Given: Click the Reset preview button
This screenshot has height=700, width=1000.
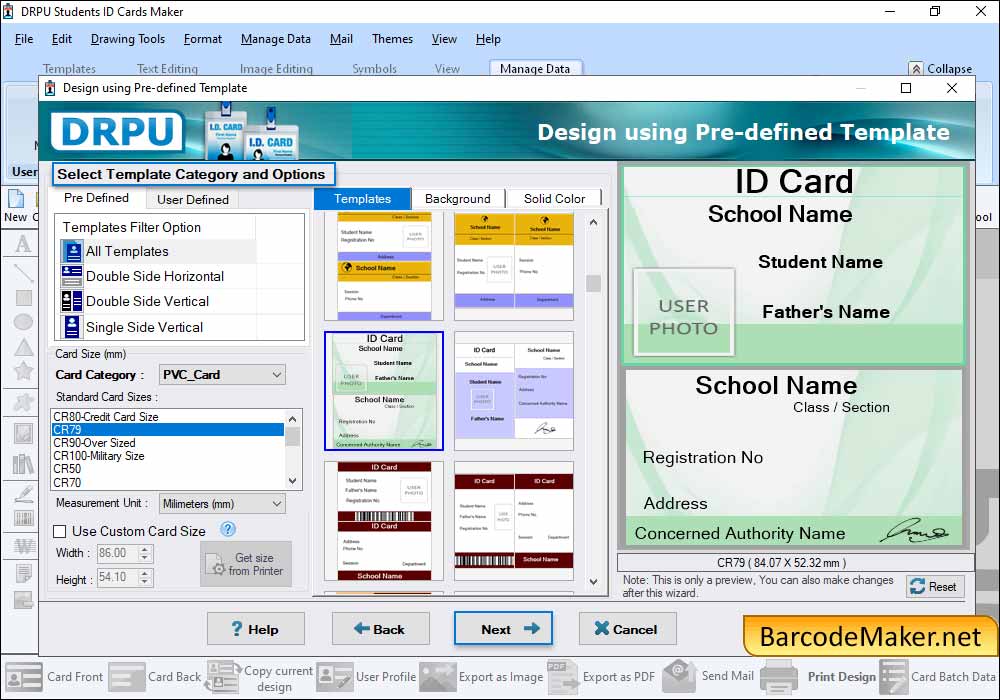Looking at the screenshot, I should pos(935,587).
